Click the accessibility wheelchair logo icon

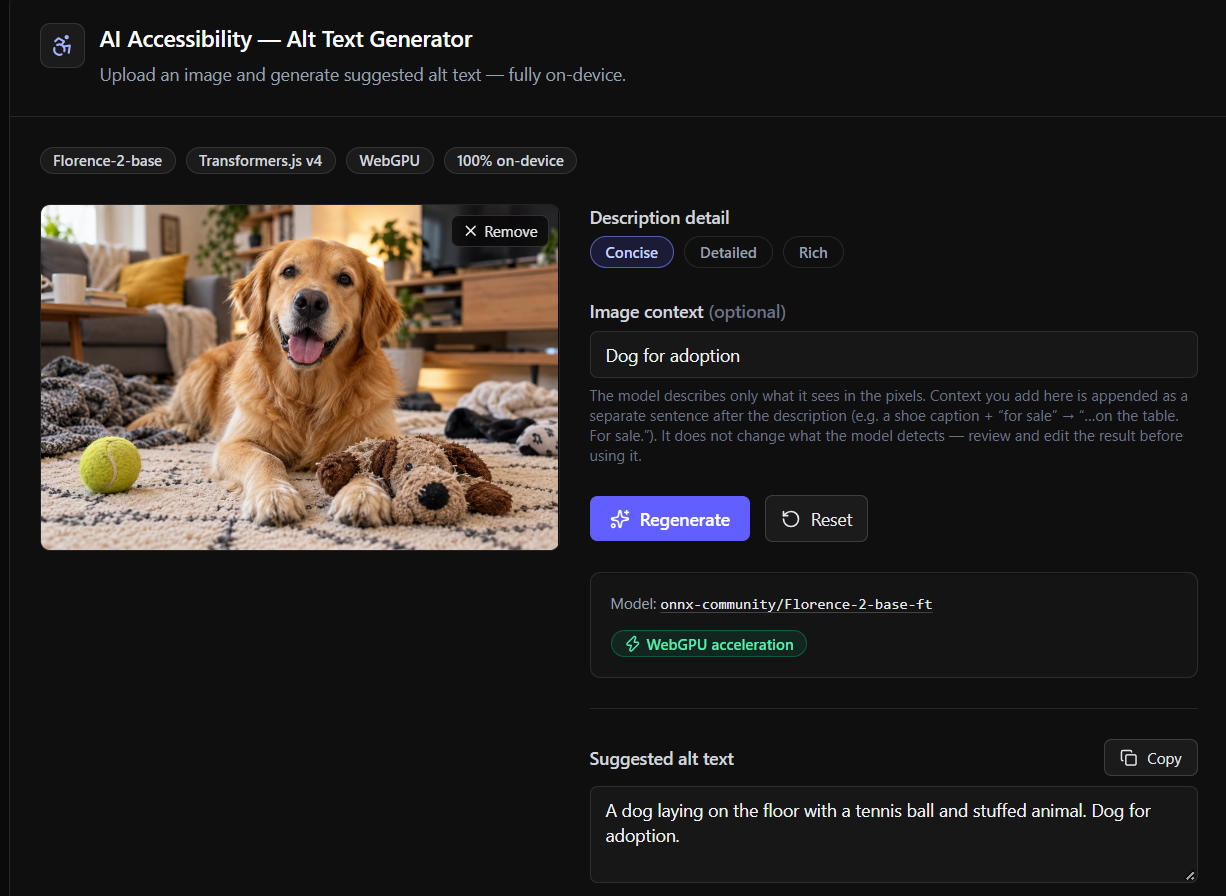62,45
